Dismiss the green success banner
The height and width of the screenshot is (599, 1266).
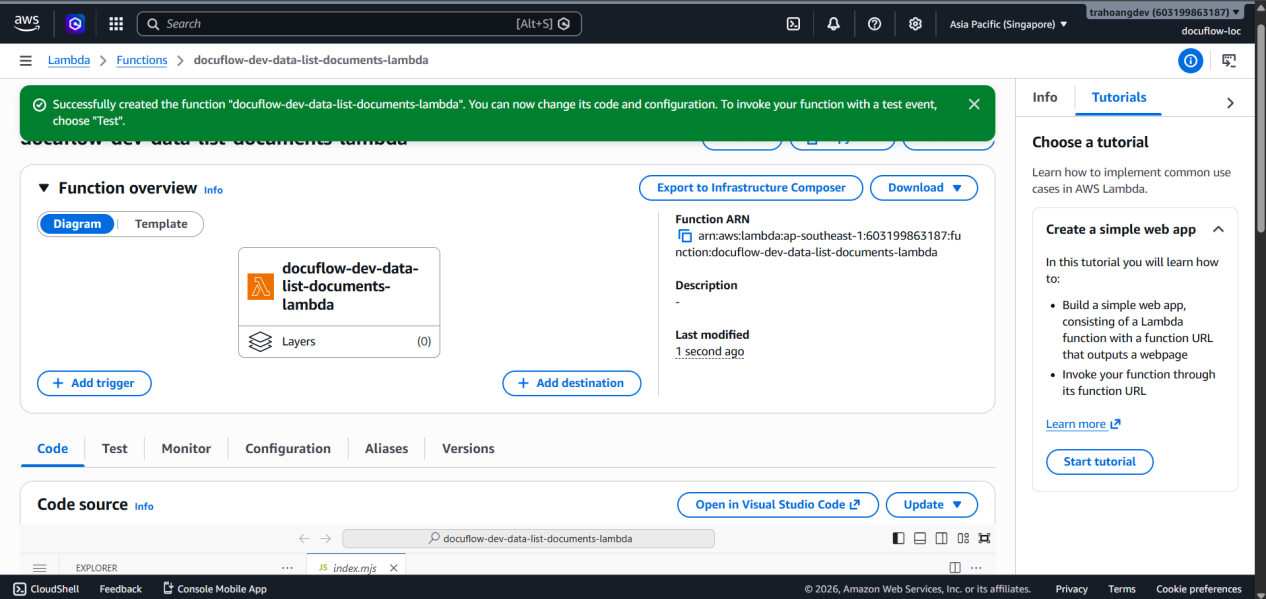click(x=974, y=104)
